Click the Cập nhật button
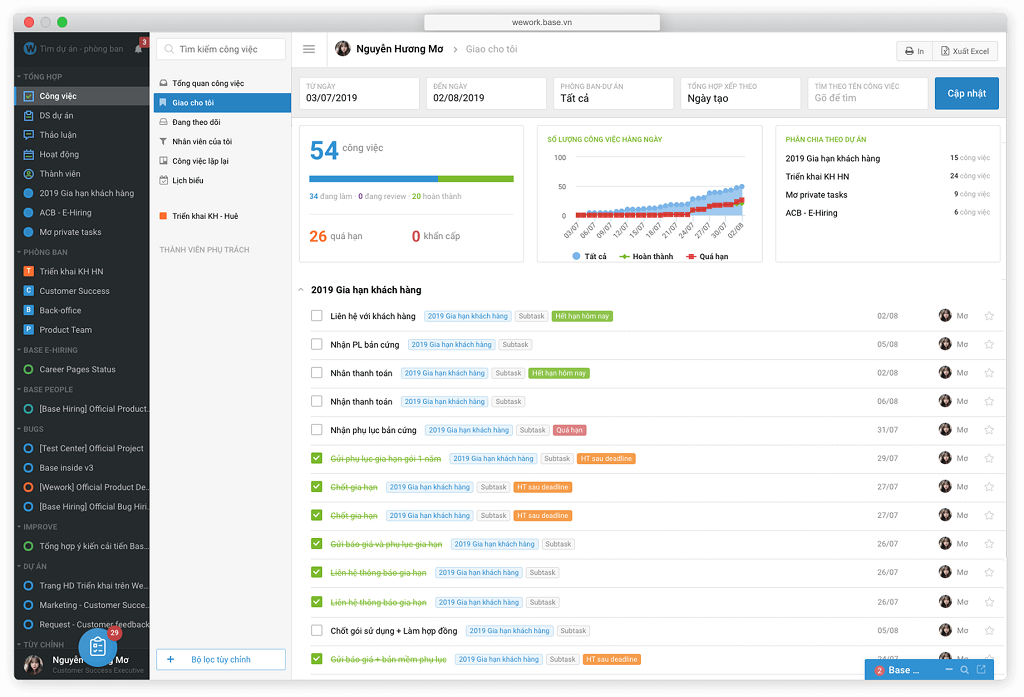 (x=966, y=93)
